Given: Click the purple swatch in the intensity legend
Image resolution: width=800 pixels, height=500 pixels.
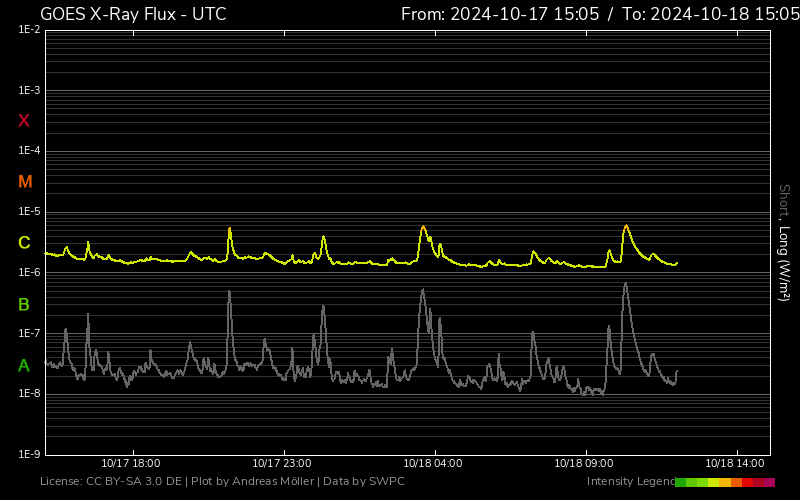Looking at the screenshot, I should coord(769,482).
